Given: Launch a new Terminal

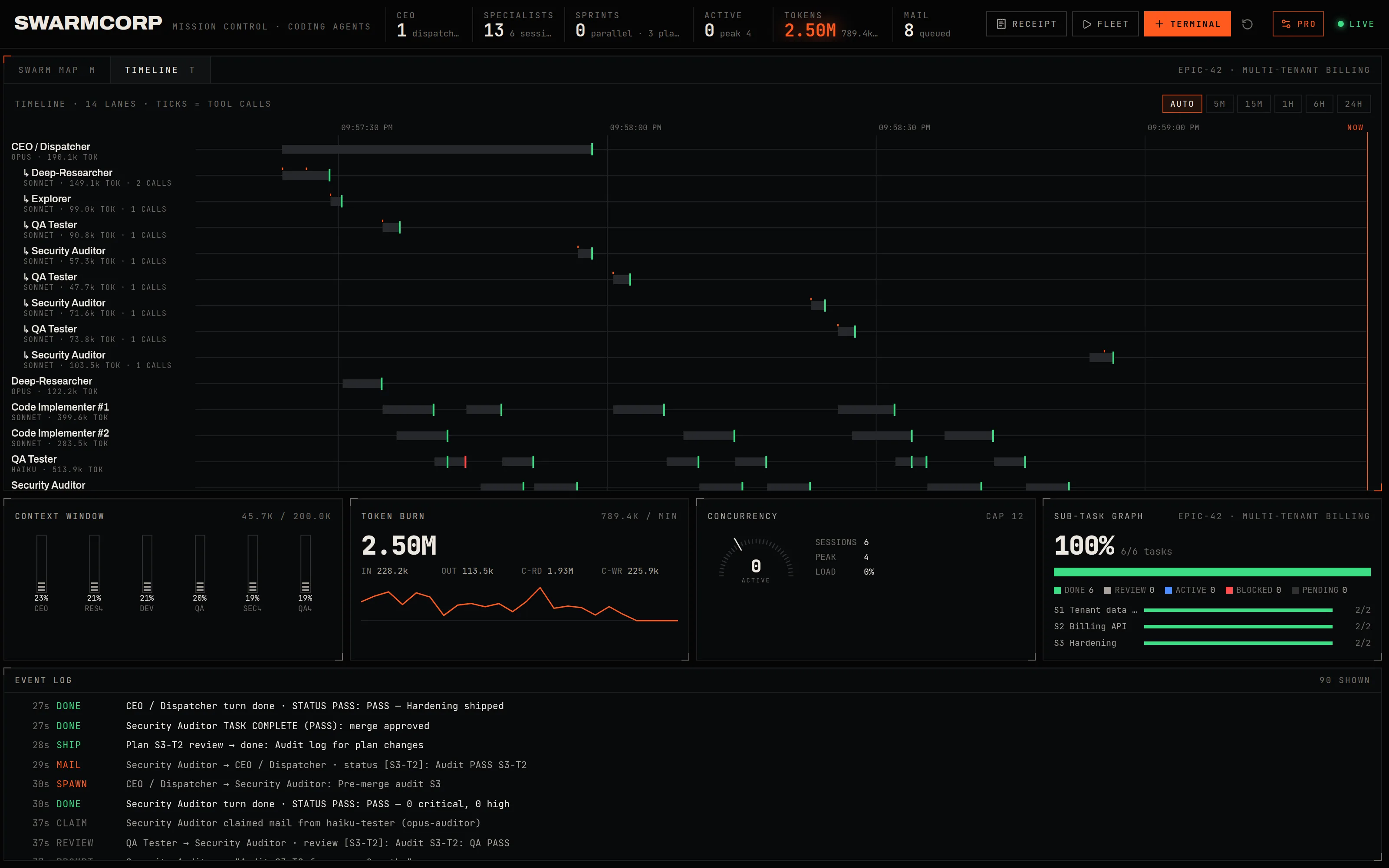Looking at the screenshot, I should [1187, 24].
